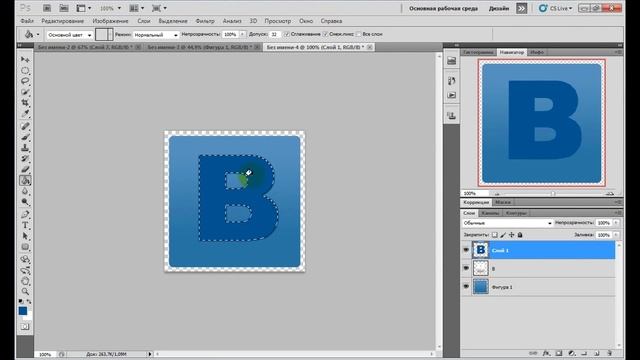Viewport: 640px width, 360px height.
Task: Open layer blend mode Обычные dropdown
Action: point(507,223)
